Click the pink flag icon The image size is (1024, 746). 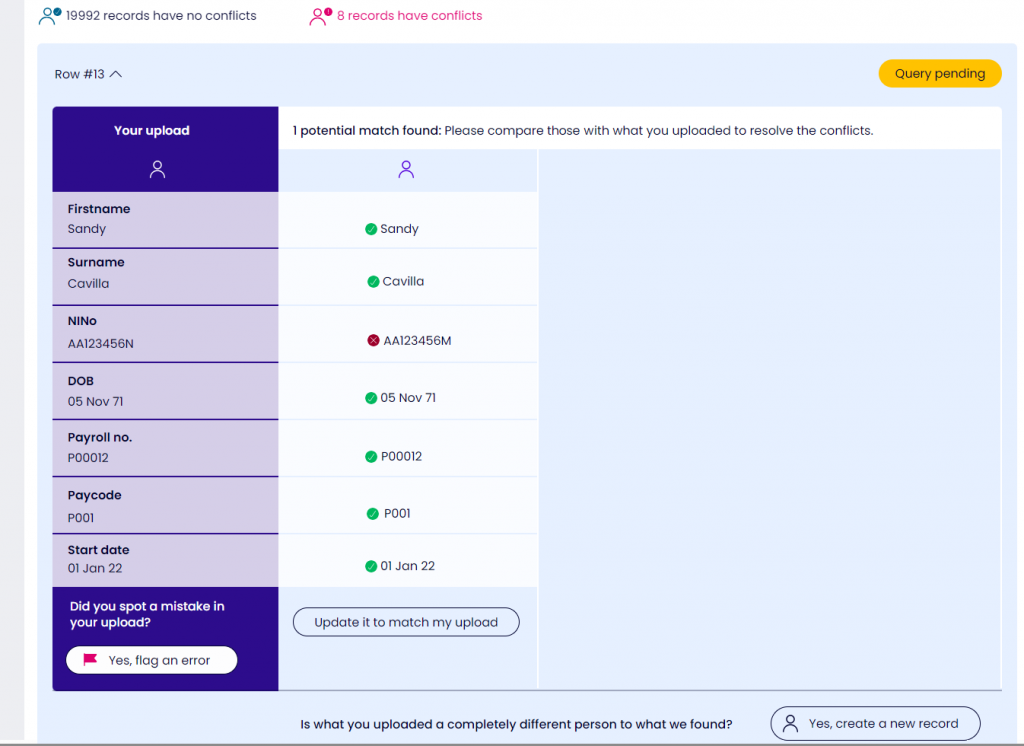point(90,660)
